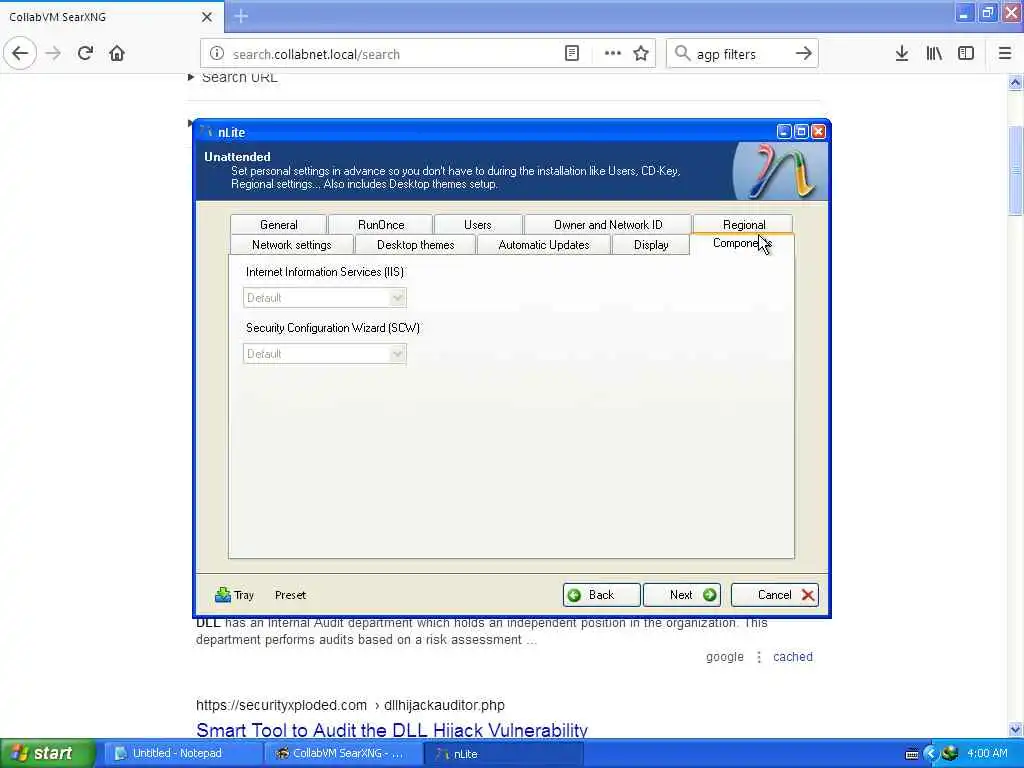The image size is (1024, 768).
Task: Open the Network settings tab
Action: [291, 245]
